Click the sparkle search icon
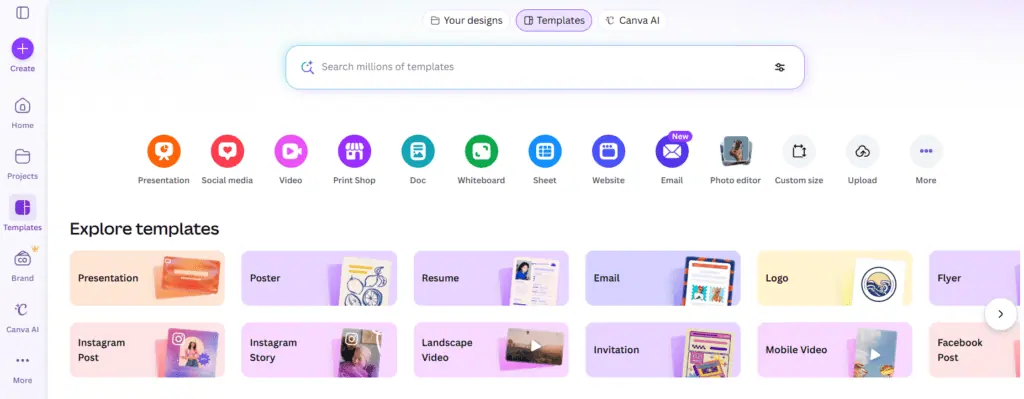This screenshot has width=1024, height=399. coord(308,67)
